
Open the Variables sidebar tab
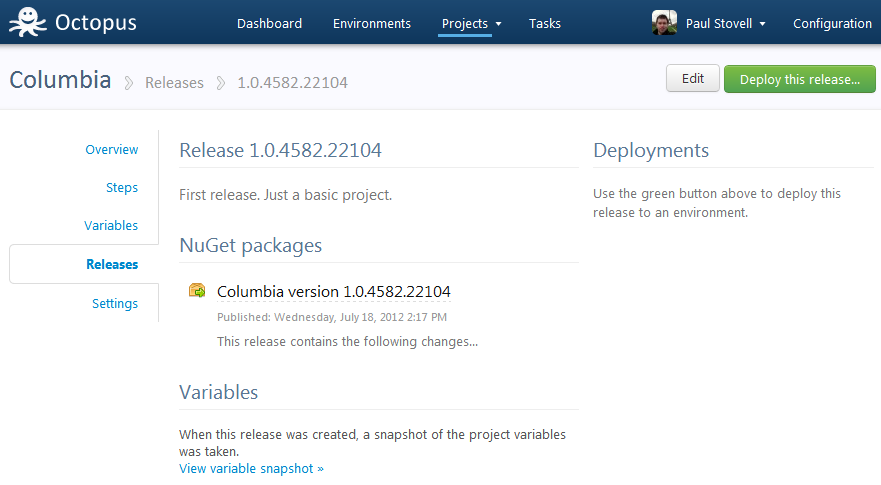tap(111, 226)
